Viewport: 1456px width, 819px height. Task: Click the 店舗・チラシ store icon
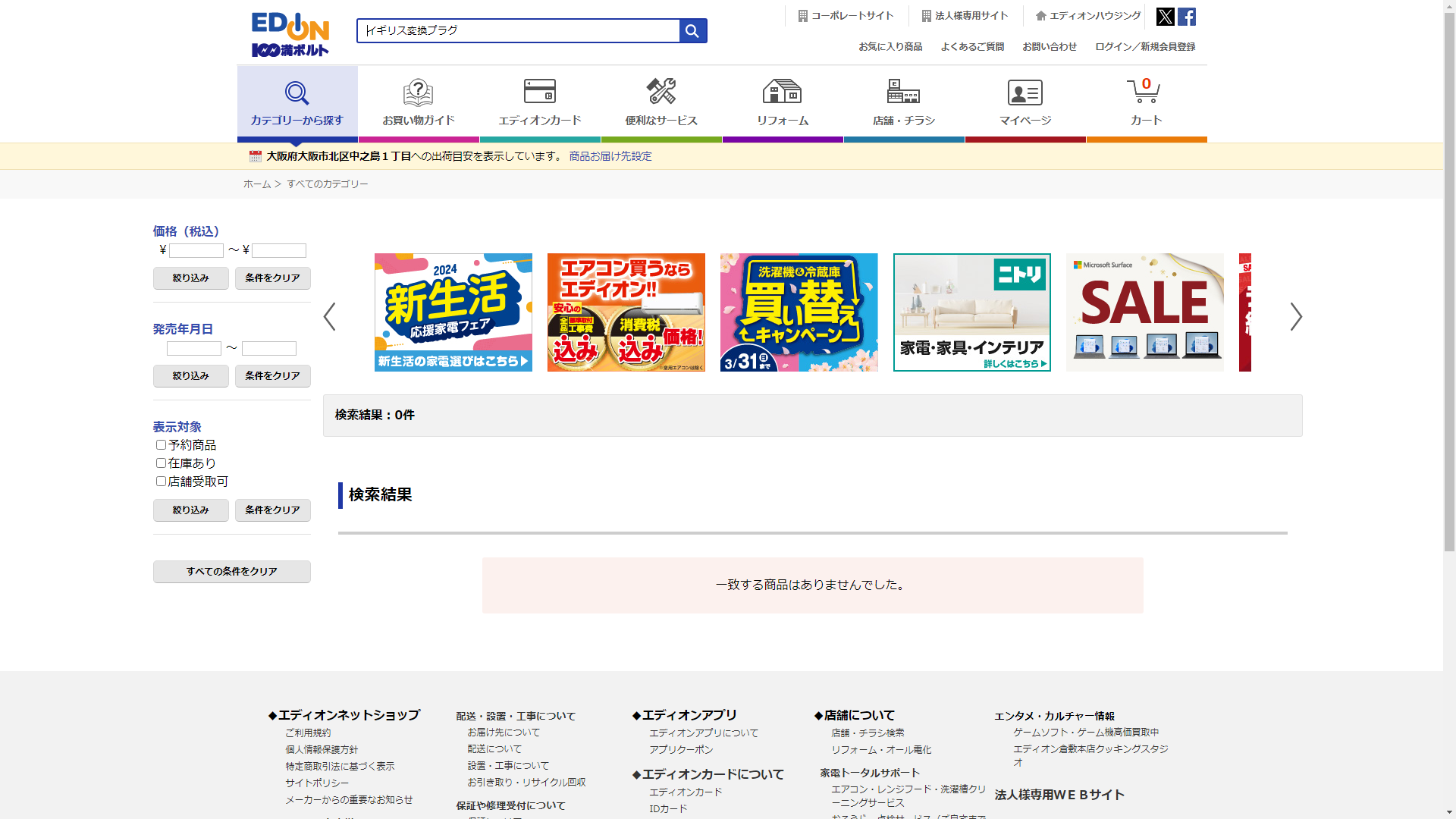point(903,92)
